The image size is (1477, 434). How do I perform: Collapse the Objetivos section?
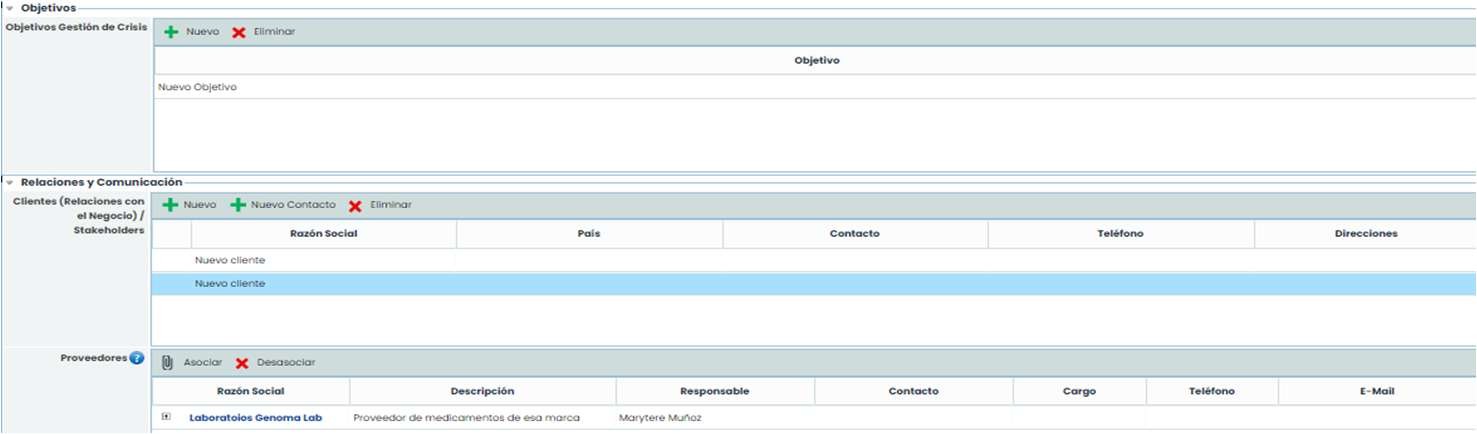click(10, 8)
